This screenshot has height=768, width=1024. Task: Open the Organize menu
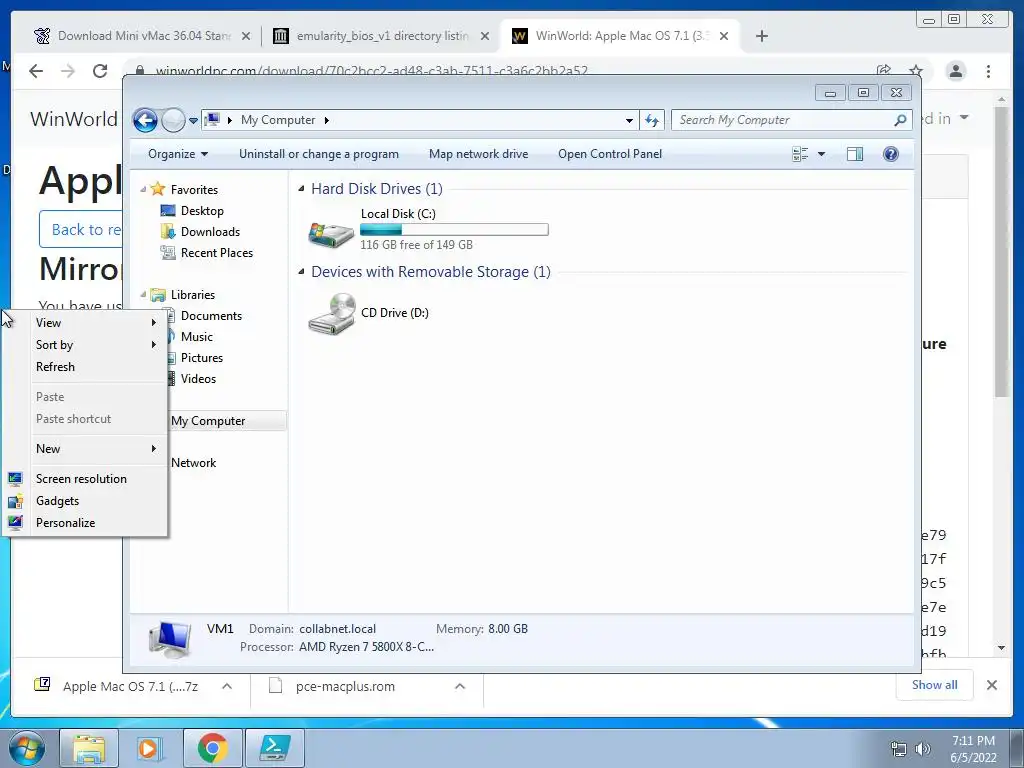coord(178,154)
